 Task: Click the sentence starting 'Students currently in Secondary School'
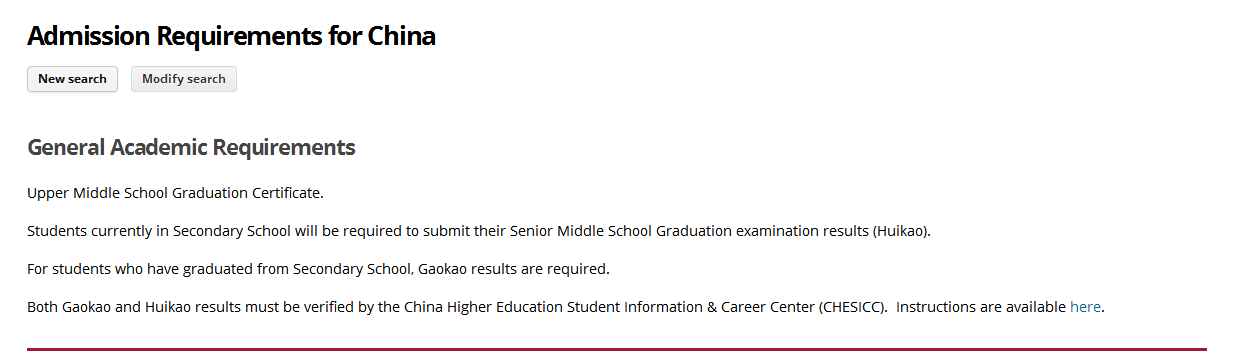point(479,231)
